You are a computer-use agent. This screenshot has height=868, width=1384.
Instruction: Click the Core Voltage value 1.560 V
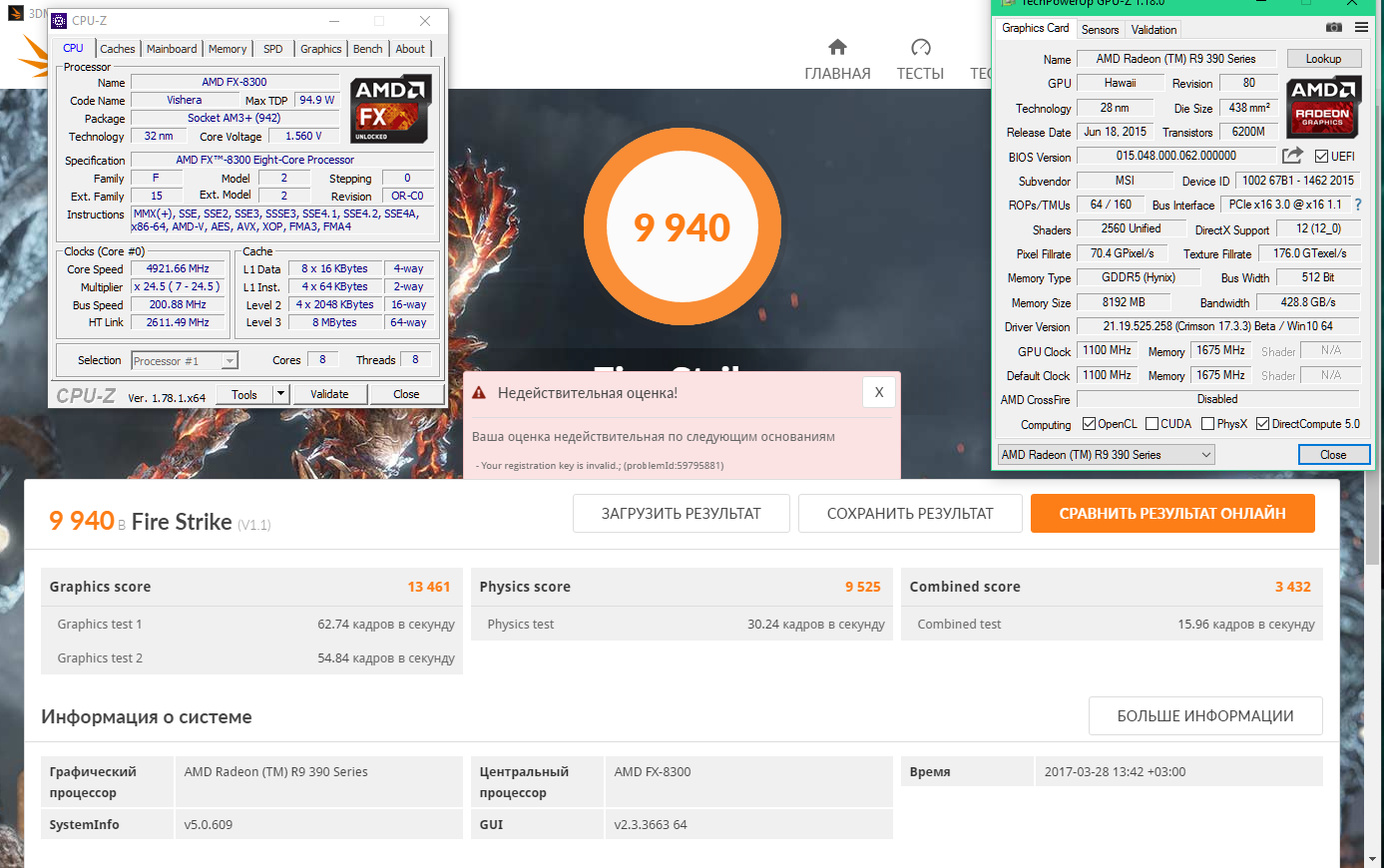tap(303, 137)
